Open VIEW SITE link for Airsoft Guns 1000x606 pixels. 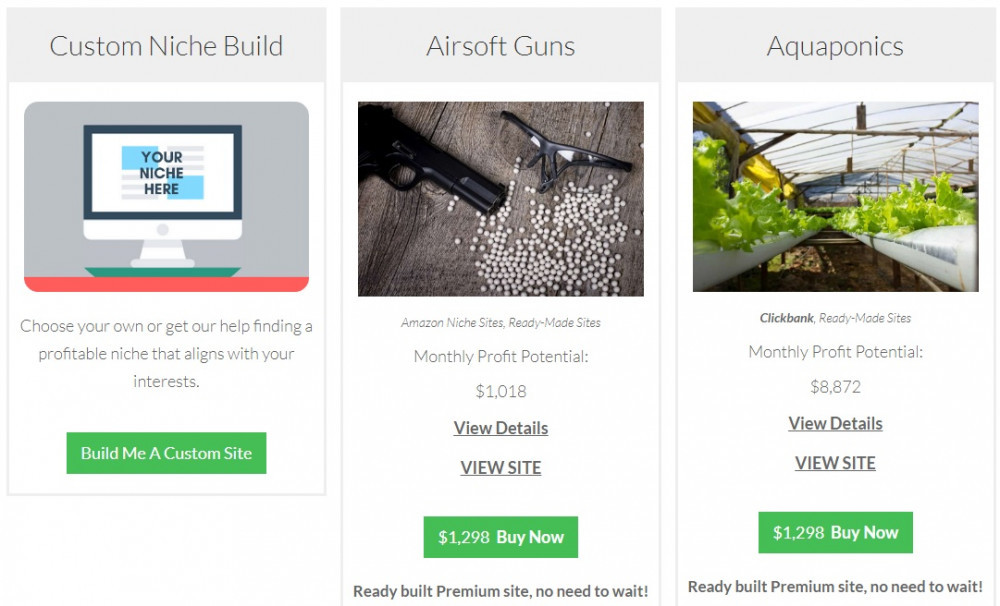click(501, 468)
